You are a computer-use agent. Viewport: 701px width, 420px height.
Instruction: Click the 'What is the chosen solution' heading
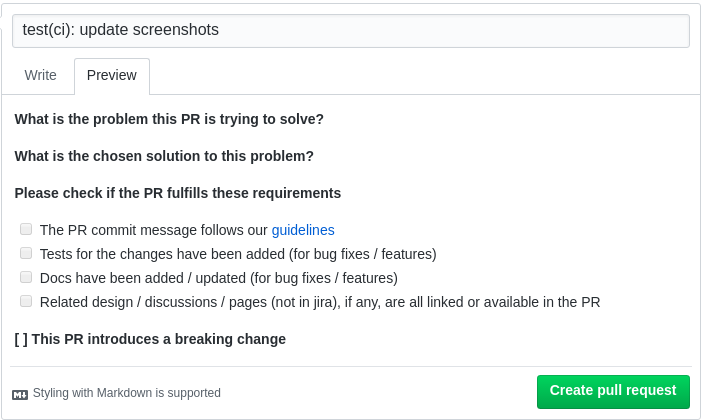[164, 156]
